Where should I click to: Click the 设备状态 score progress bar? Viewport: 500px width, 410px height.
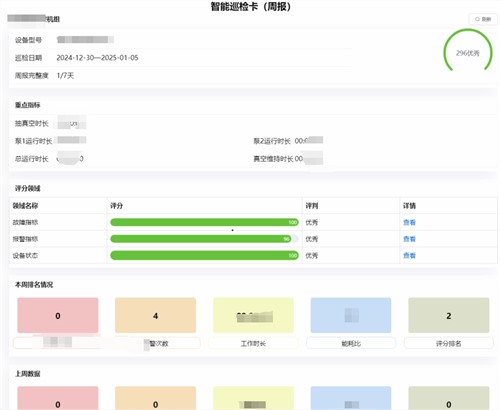(x=204, y=256)
